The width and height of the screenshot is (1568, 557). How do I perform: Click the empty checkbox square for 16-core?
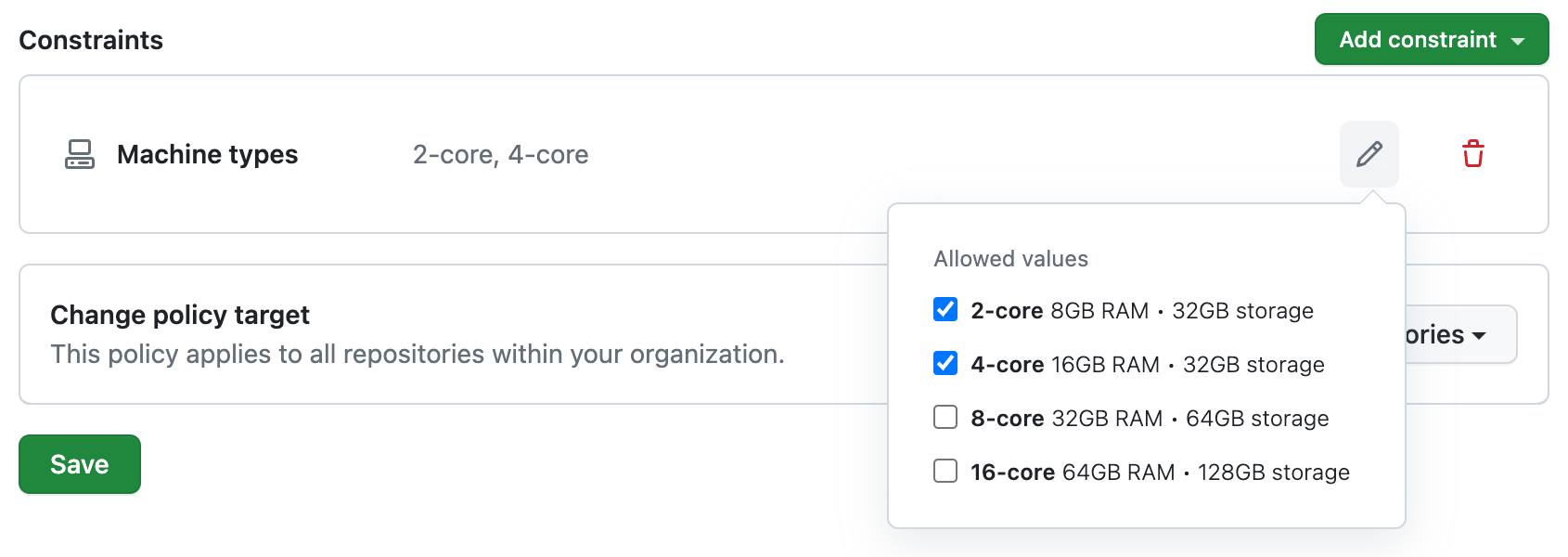pos(945,472)
